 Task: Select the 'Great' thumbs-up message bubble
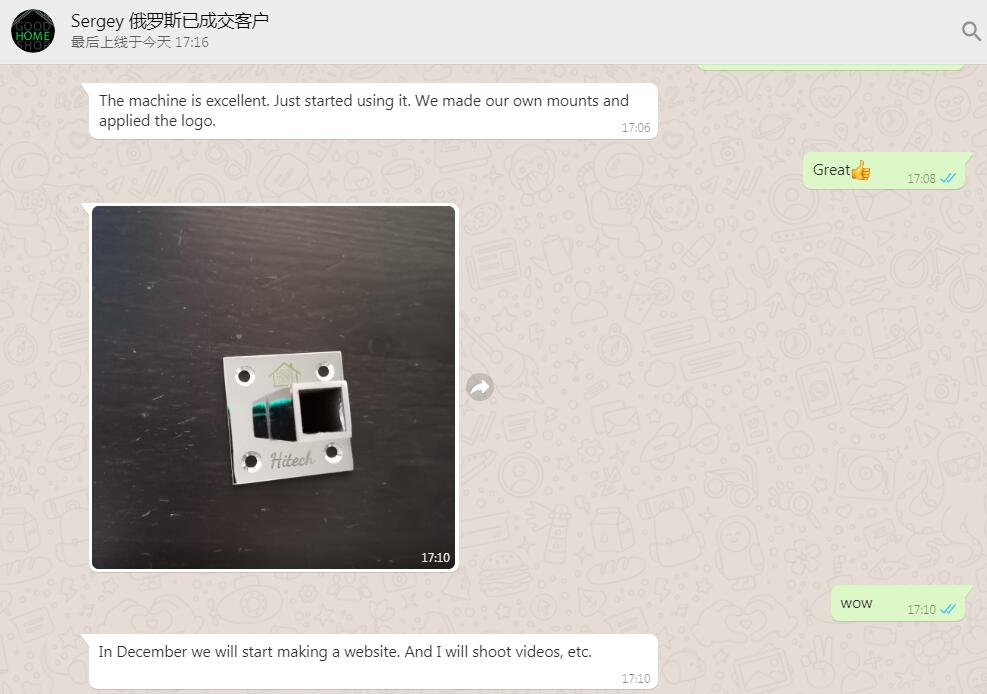[x=884, y=171]
